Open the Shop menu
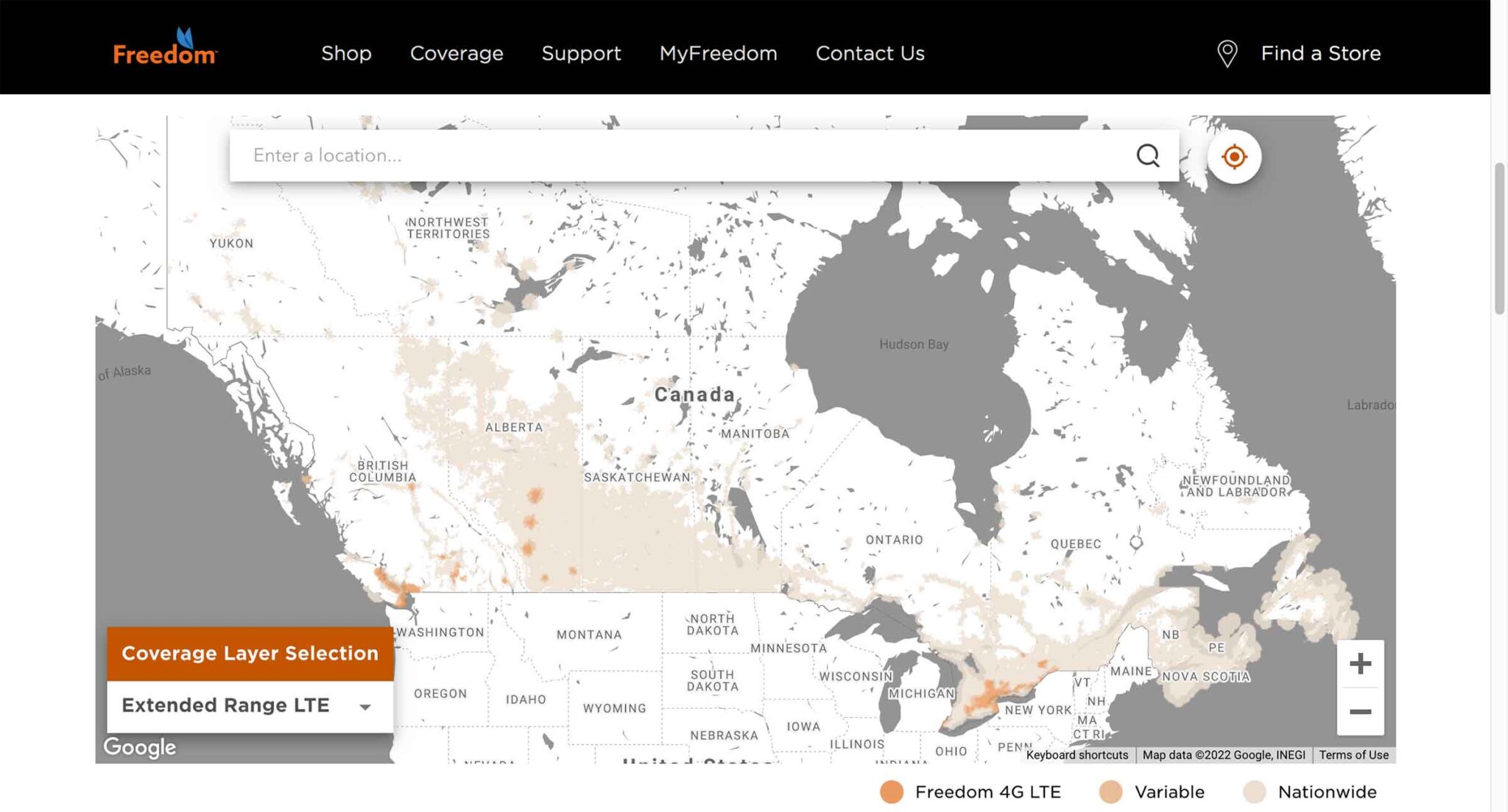Image resolution: width=1508 pixels, height=812 pixels. [346, 53]
